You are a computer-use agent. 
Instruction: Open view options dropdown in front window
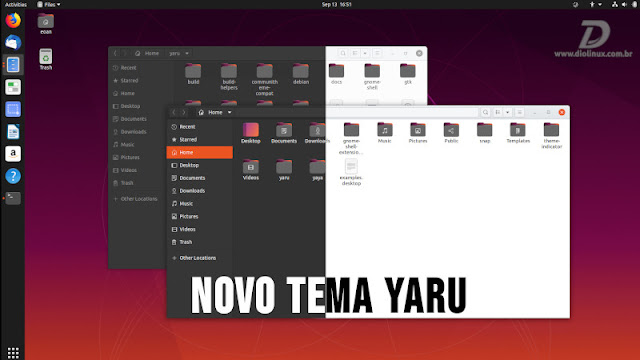coord(507,112)
